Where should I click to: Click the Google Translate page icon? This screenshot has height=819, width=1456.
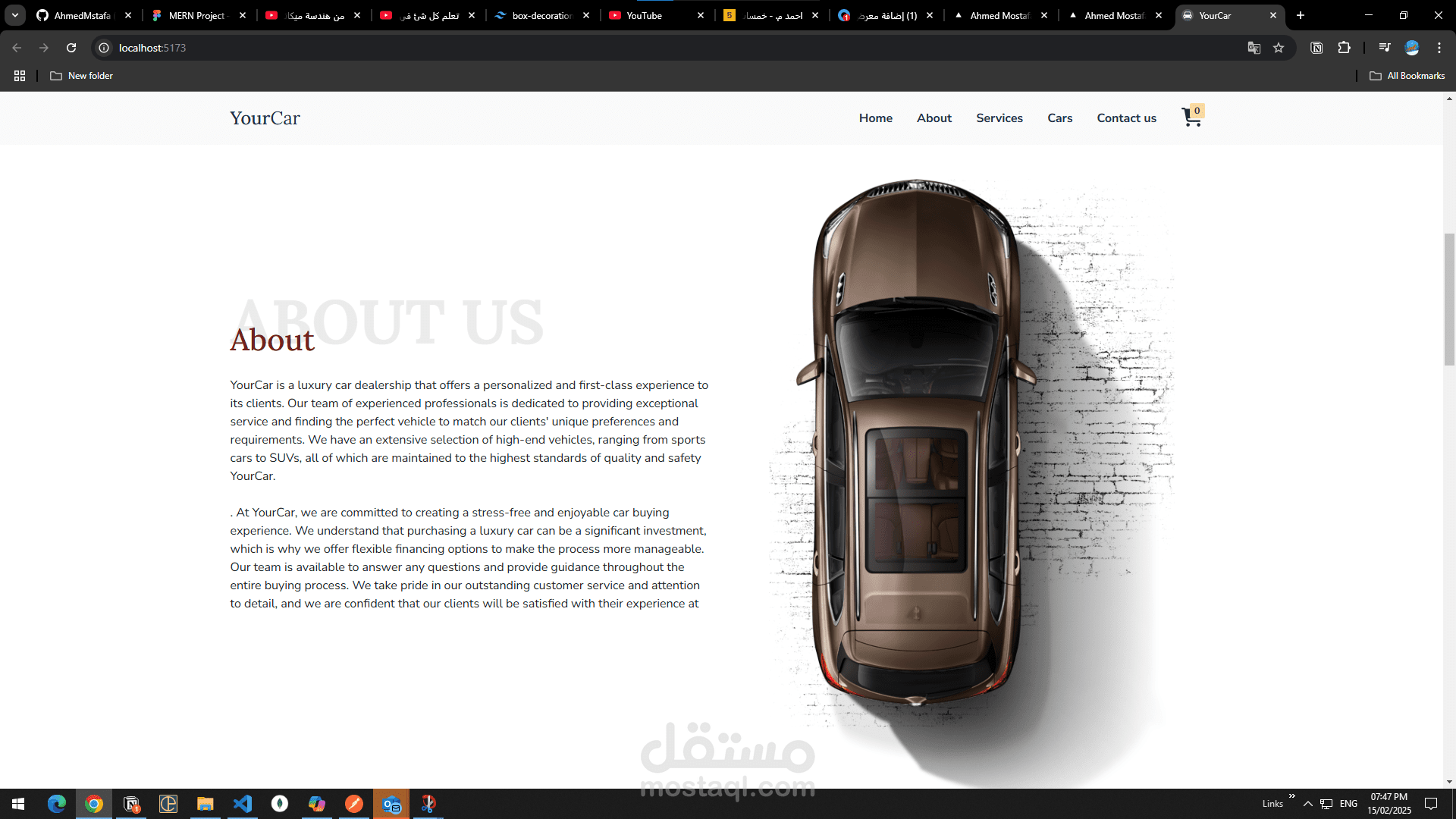pos(1254,48)
